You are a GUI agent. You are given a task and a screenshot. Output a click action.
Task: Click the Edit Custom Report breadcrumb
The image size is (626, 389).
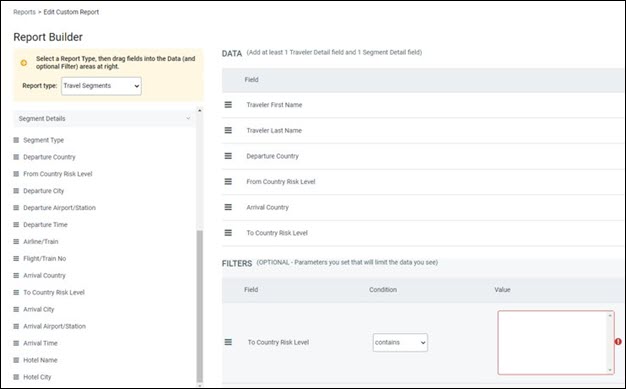pos(71,12)
